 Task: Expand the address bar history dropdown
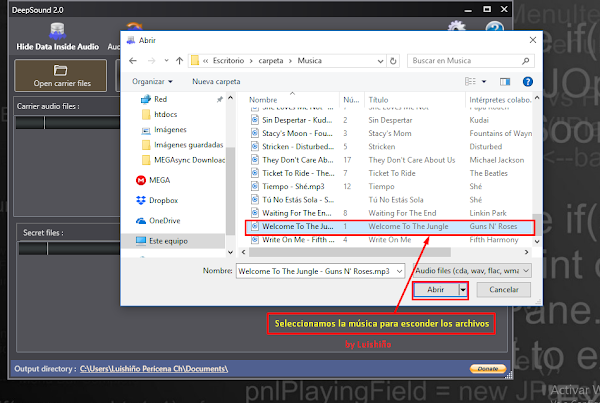(380, 61)
